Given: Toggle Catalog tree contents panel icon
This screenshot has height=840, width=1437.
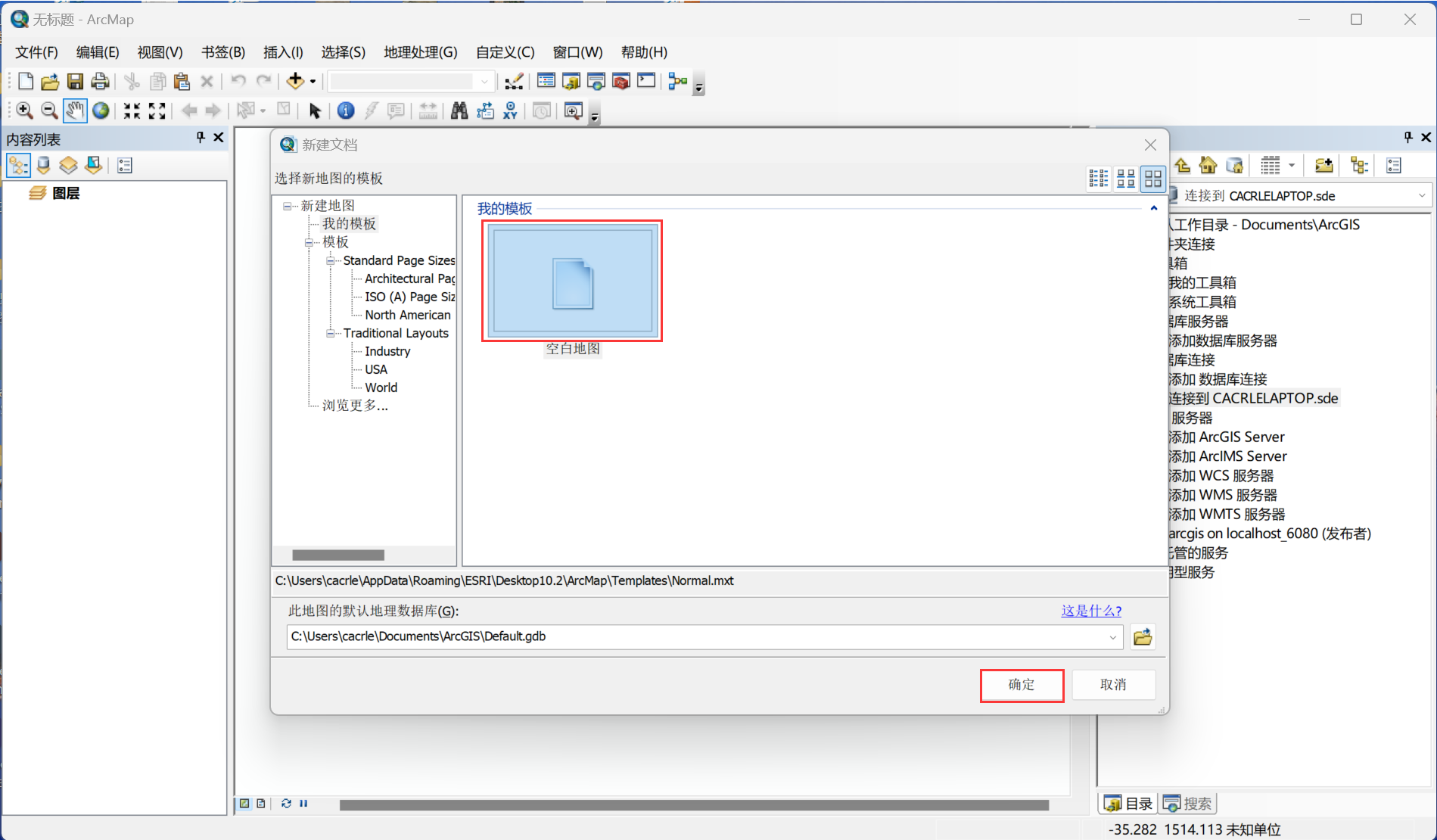Looking at the screenshot, I should (x=1359, y=165).
